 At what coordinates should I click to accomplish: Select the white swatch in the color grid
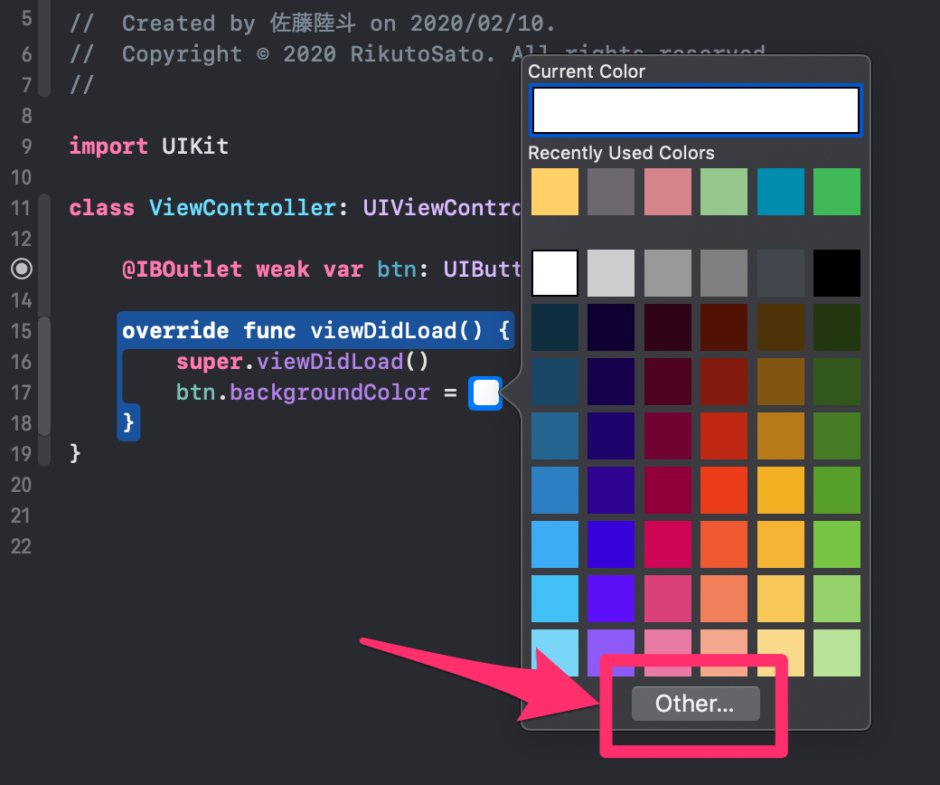click(554, 272)
